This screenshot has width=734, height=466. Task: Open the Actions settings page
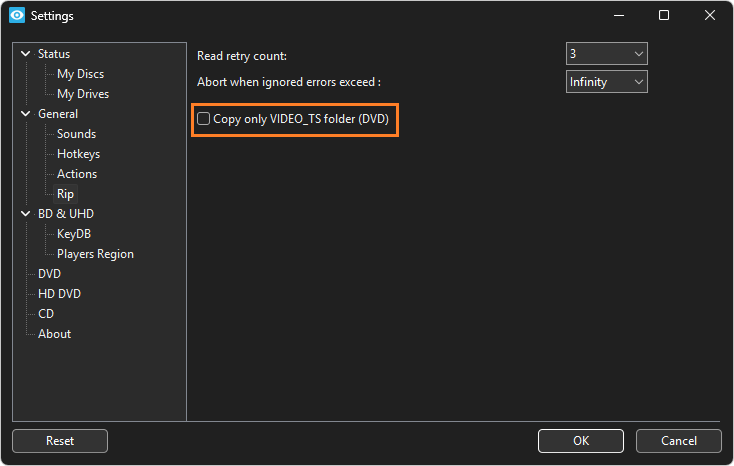[77, 174]
